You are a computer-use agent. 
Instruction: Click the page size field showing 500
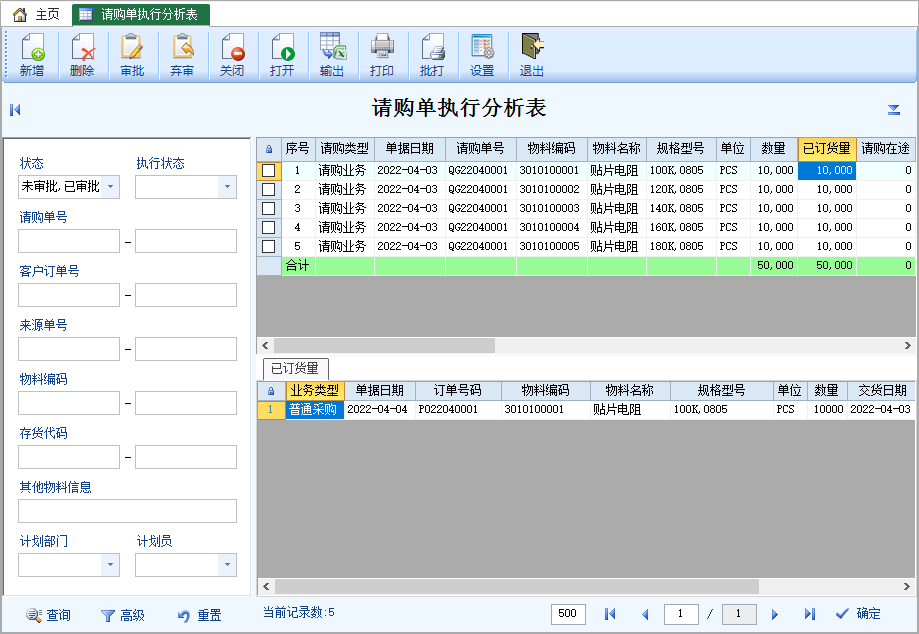tap(567, 613)
